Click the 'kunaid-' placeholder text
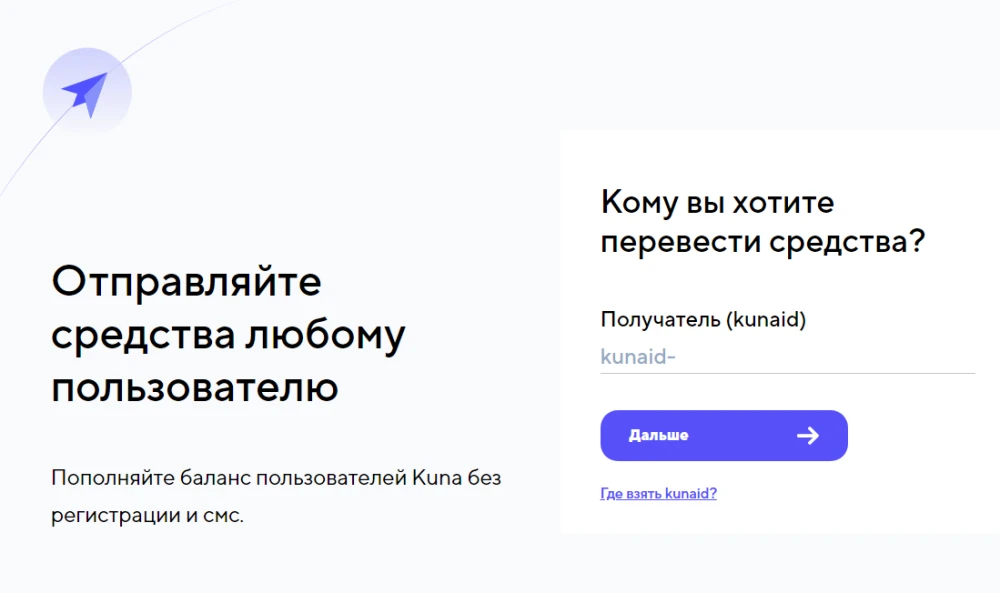Viewport: 1000px width, 593px height. tap(638, 356)
